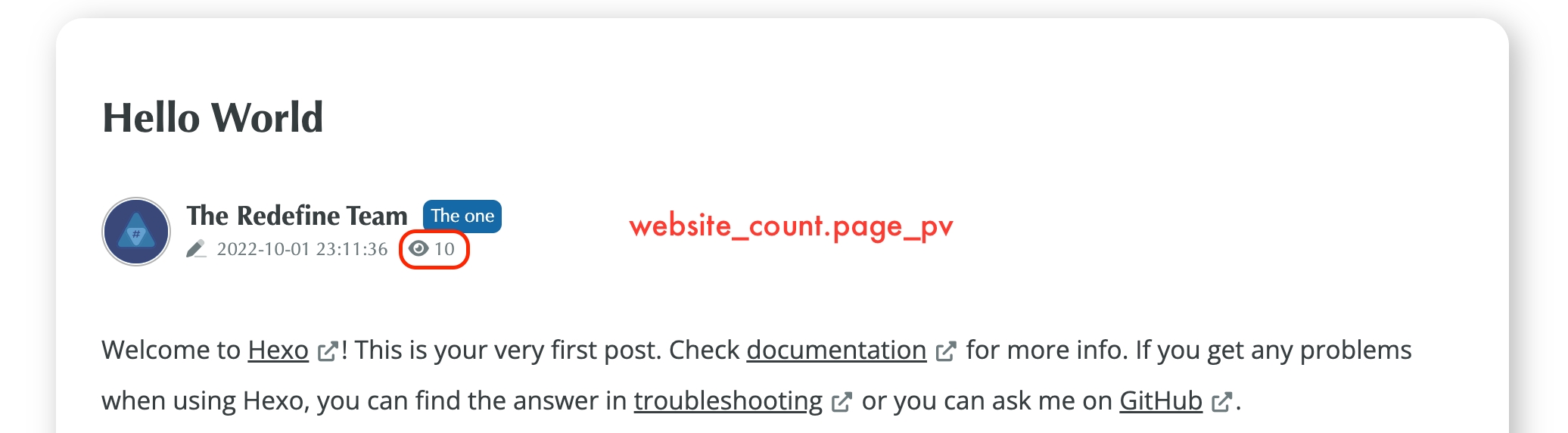Open the GitHub link
This screenshot has height=433, width=1568.
tap(1161, 400)
